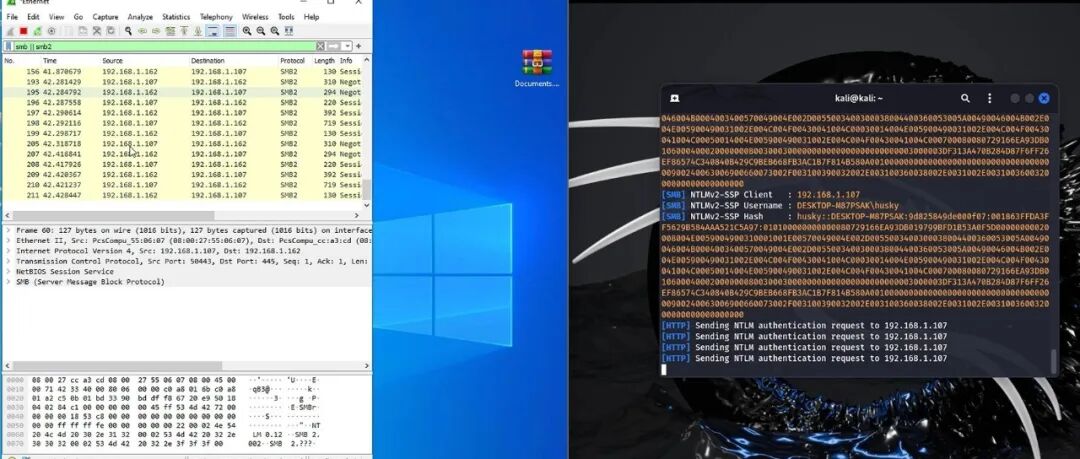Open the File menu in Wireshark
The image size is (1080, 459).
click(x=12, y=17)
